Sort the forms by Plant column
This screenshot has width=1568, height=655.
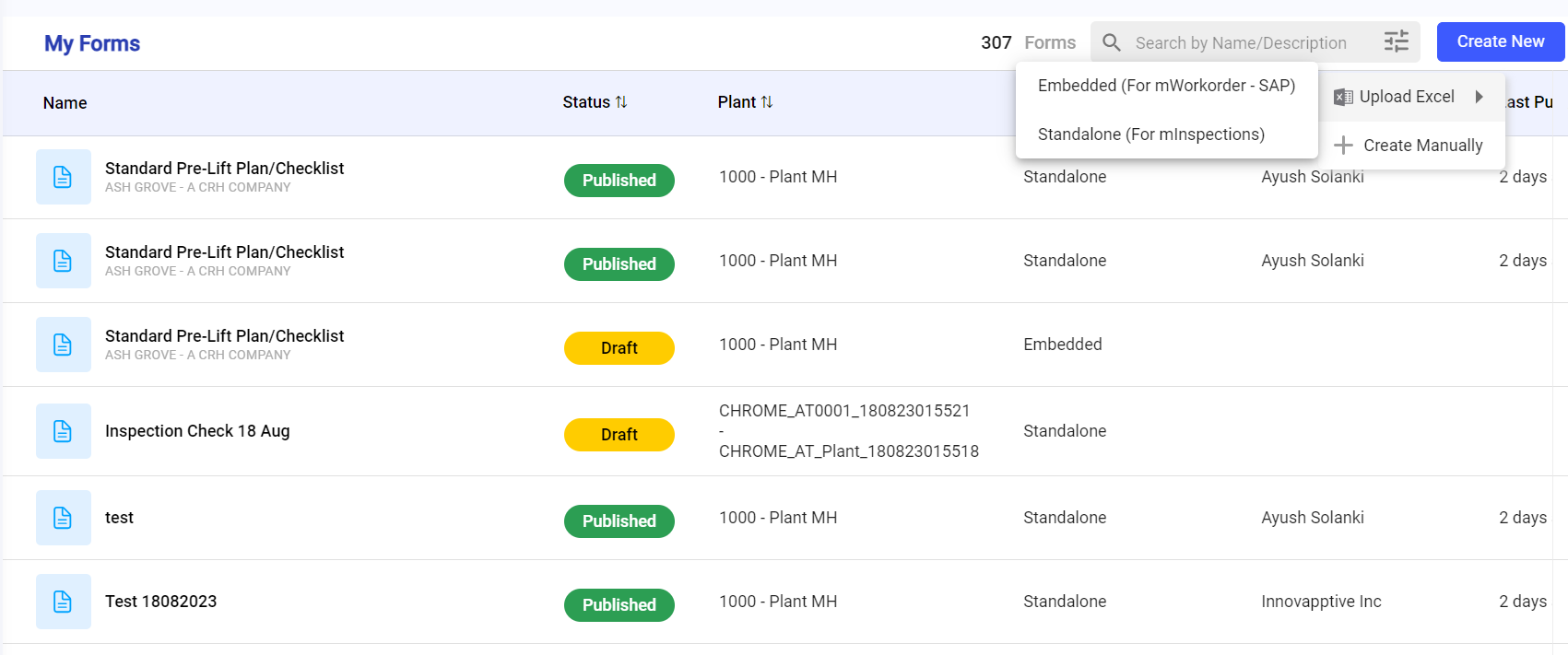pyautogui.click(x=766, y=102)
